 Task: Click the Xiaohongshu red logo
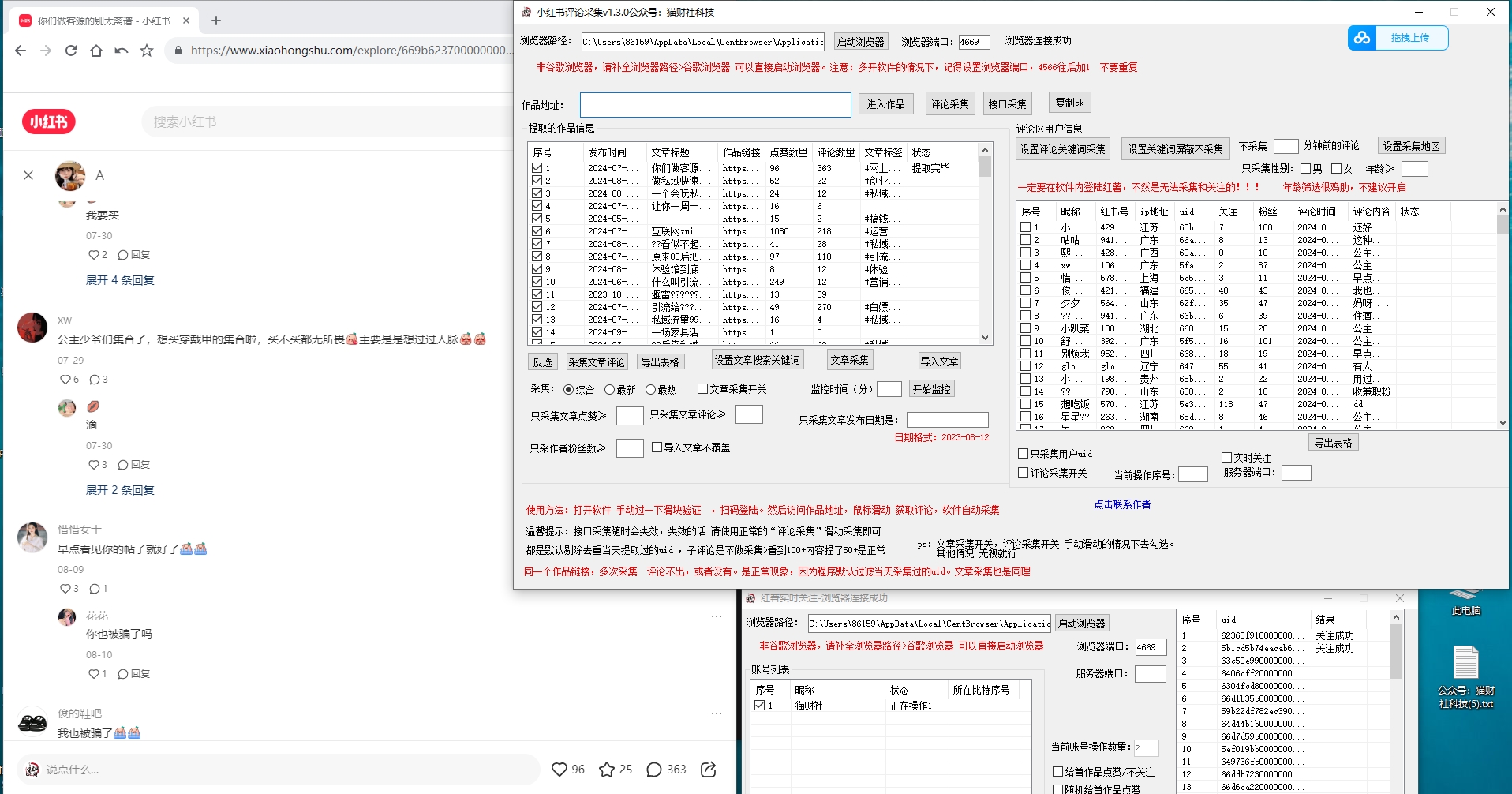[49, 122]
